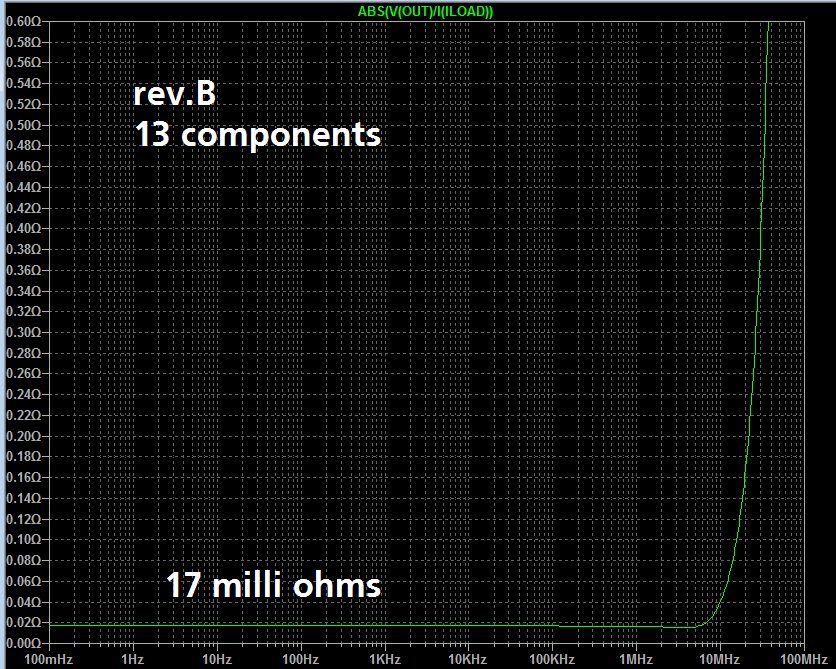
Task: Click the 0.60Ω y-axis label
Action: (x=23, y=21)
